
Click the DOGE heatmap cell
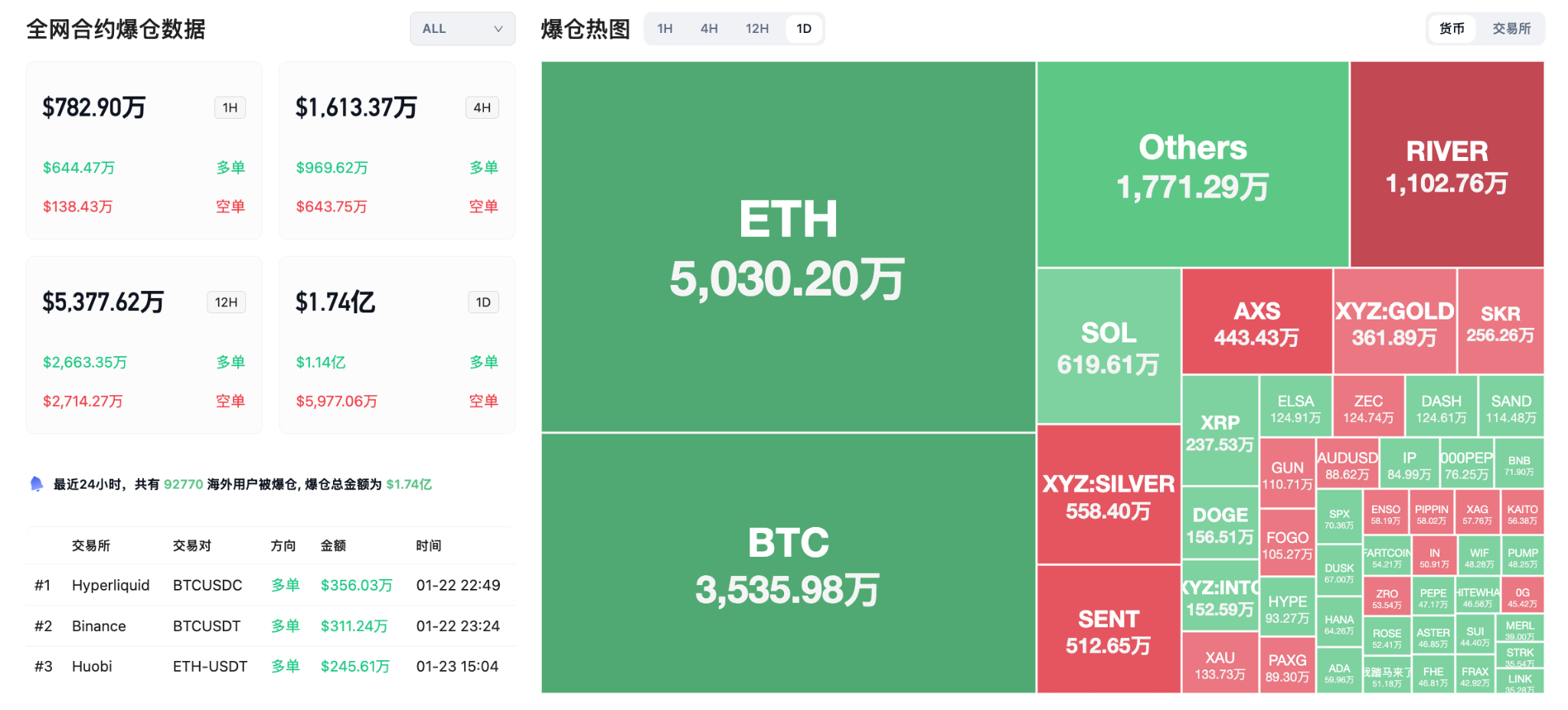(1220, 527)
